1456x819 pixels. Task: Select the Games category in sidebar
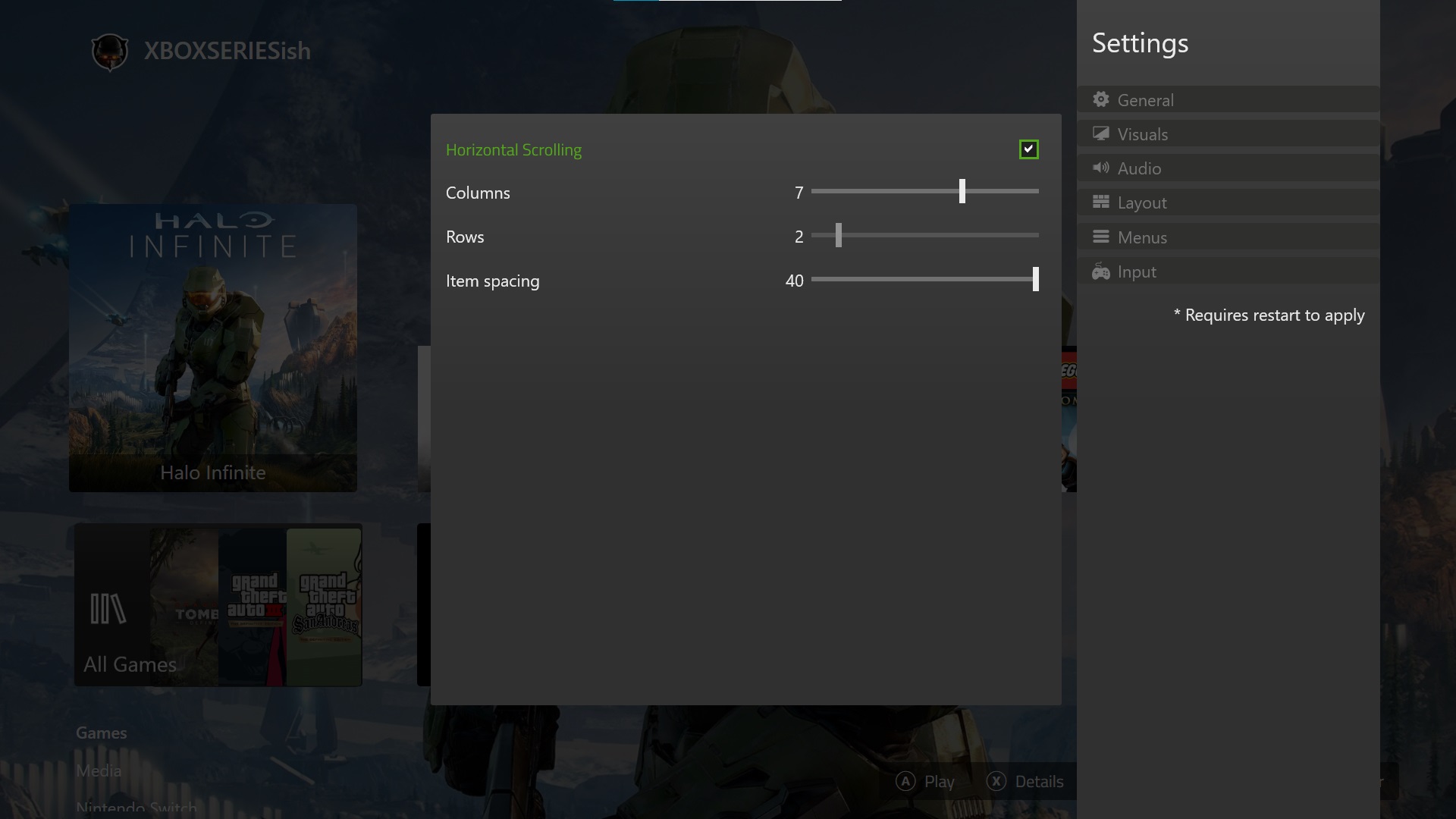pos(102,733)
